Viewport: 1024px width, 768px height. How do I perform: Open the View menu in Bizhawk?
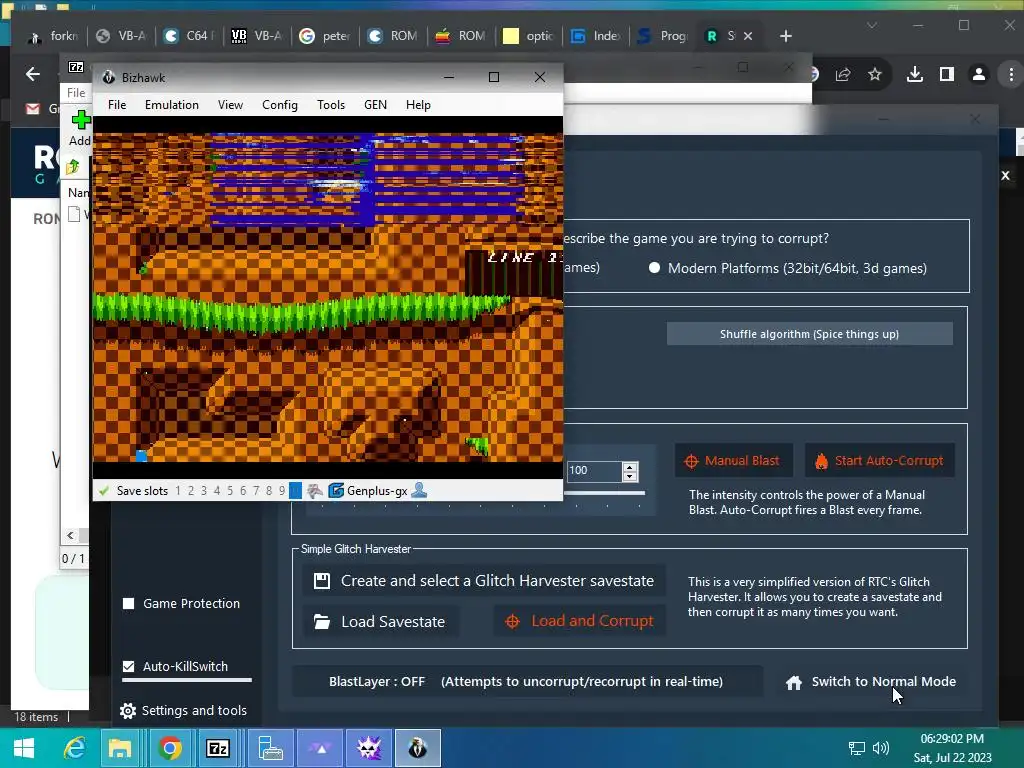(230, 104)
